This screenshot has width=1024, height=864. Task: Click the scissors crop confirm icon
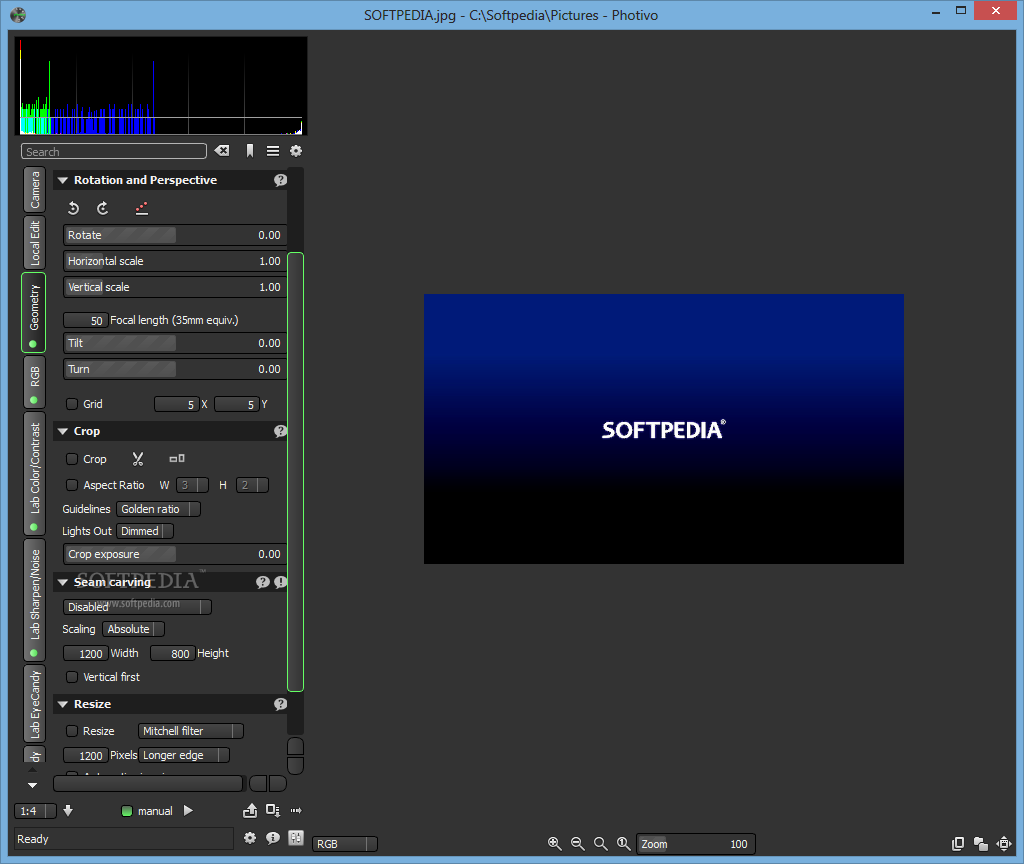(138, 459)
